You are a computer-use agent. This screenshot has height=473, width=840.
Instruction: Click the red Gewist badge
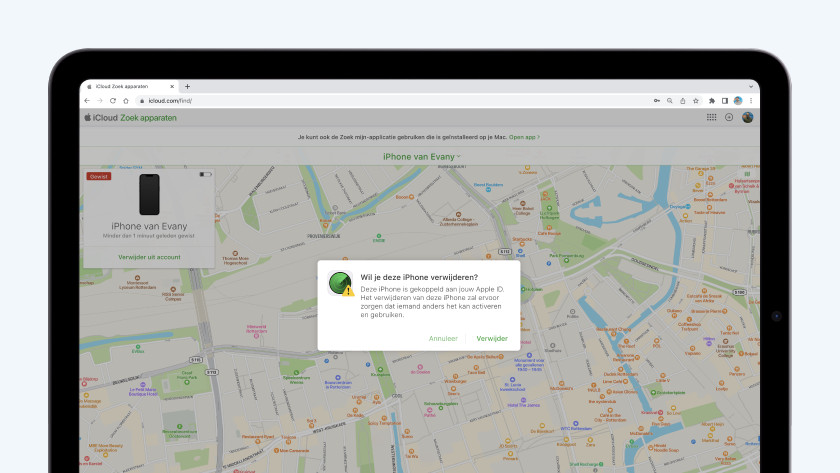click(99, 176)
